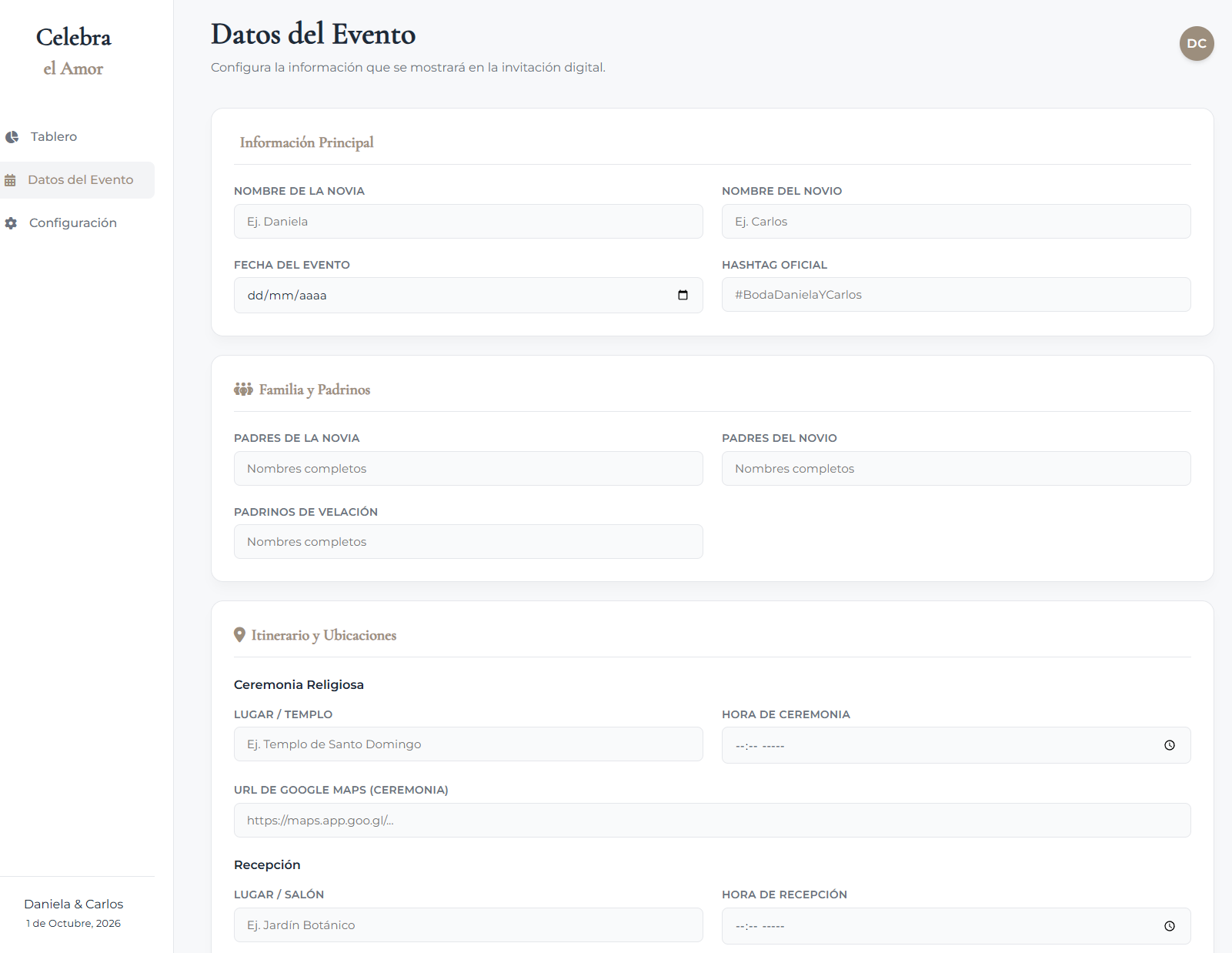Image resolution: width=1232 pixels, height=953 pixels.
Task: Open the DC user avatar
Action: [1197, 43]
